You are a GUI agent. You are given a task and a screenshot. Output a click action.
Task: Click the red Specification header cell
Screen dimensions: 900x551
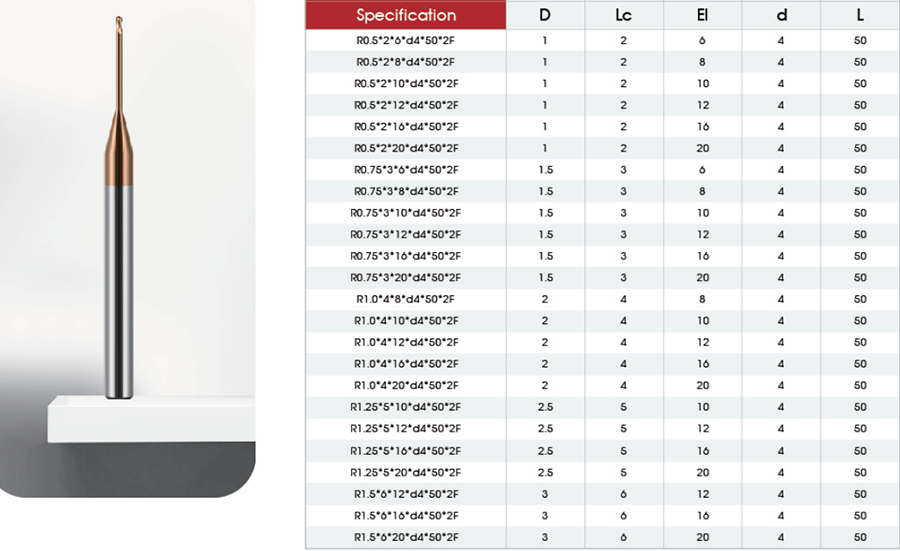pyautogui.click(x=406, y=15)
